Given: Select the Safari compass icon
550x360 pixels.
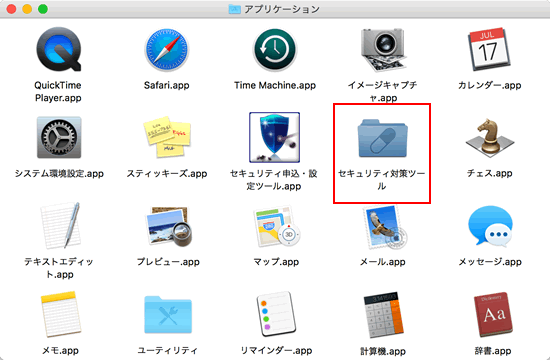Looking at the screenshot, I should point(167,50).
